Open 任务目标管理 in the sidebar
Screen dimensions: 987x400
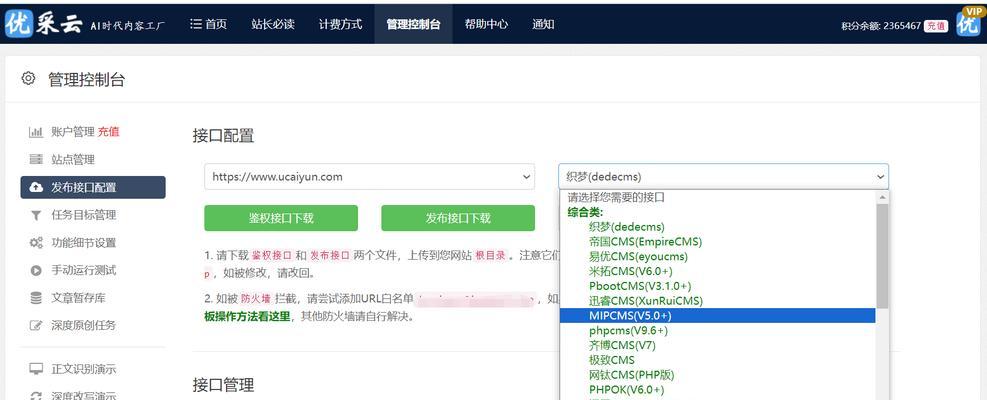pos(84,215)
